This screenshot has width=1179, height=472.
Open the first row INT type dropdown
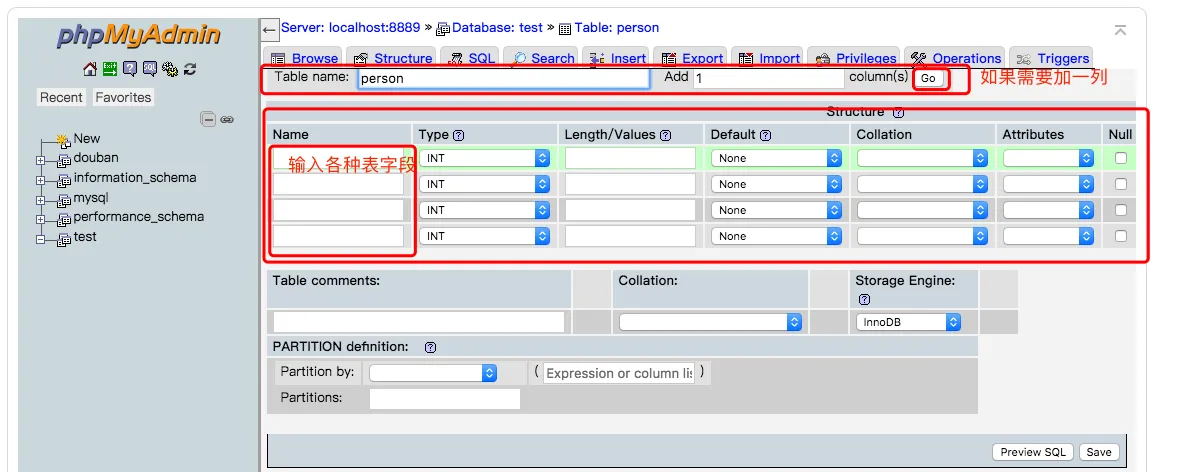(x=486, y=158)
